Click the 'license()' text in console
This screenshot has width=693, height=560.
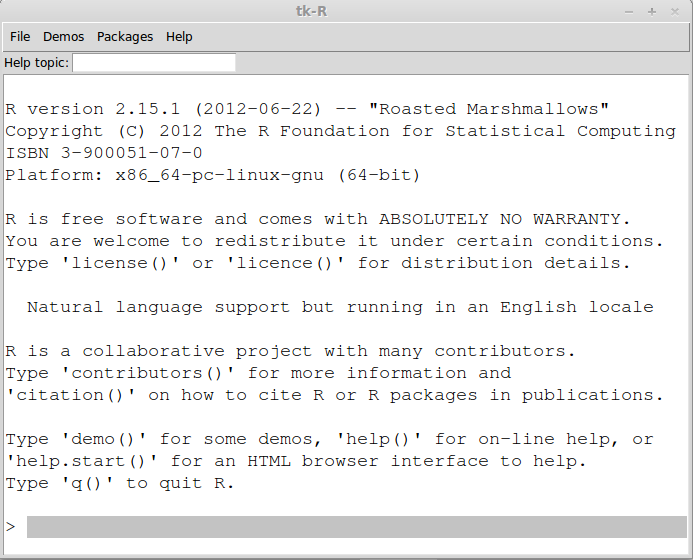(x=120, y=263)
